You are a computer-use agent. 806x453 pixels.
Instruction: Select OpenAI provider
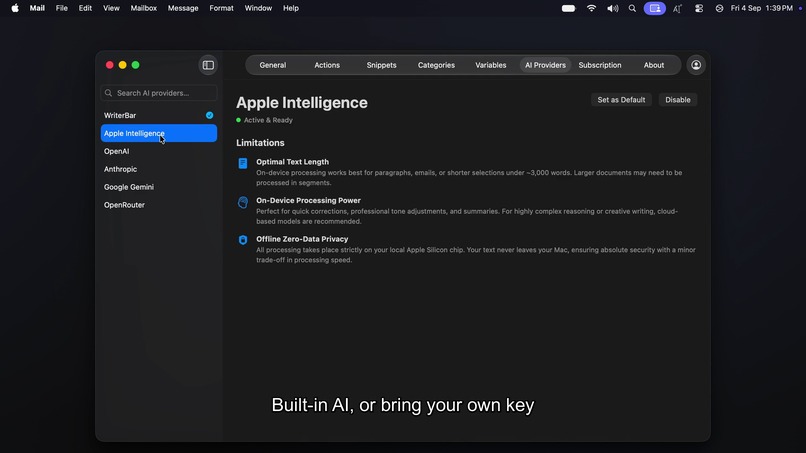pyautogui.click(x=159, y=151)
